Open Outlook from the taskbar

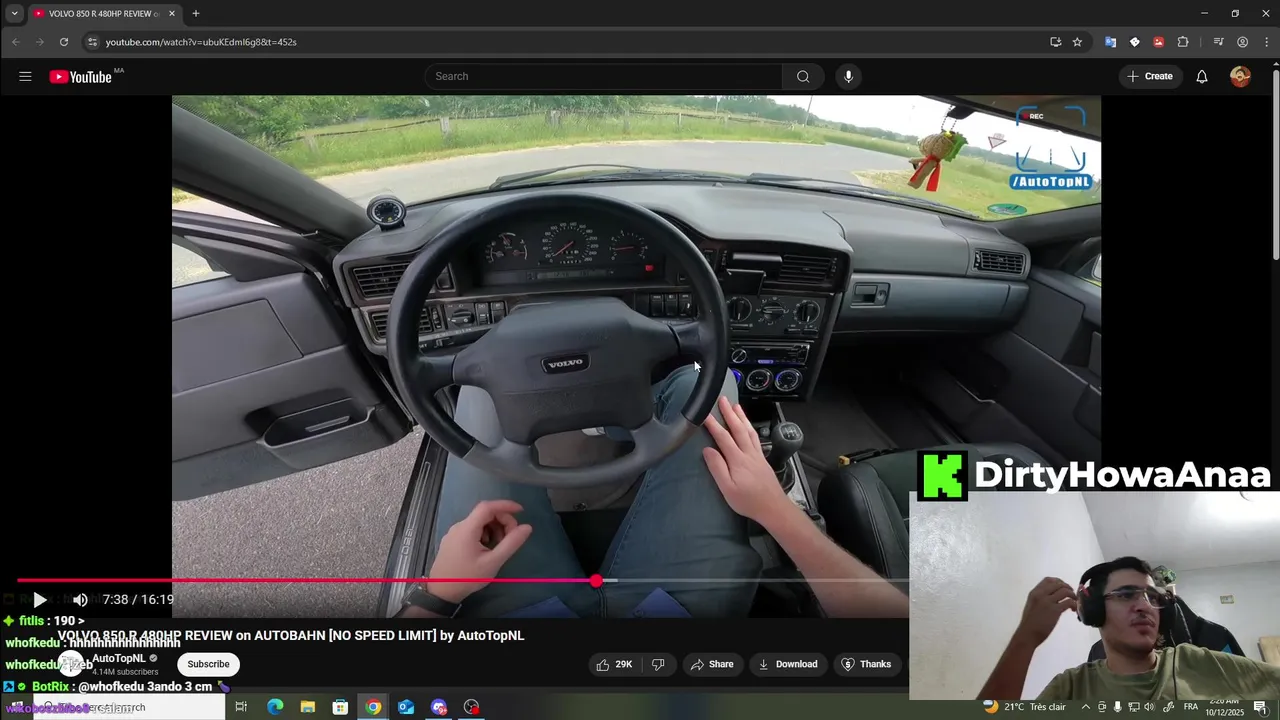pyautogui.click(x=406, y=707)
